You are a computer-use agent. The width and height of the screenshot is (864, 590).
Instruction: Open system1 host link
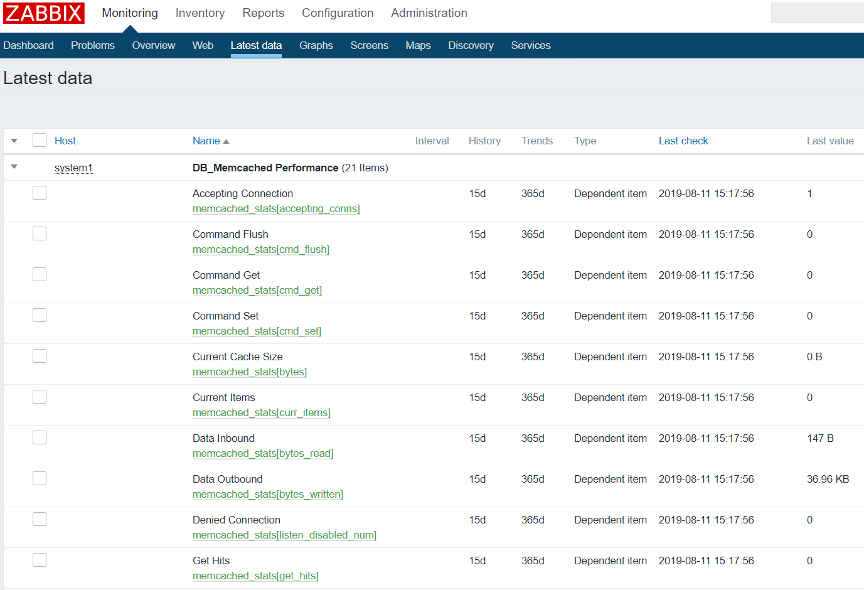pyautogui.click(x=73, y=168)
